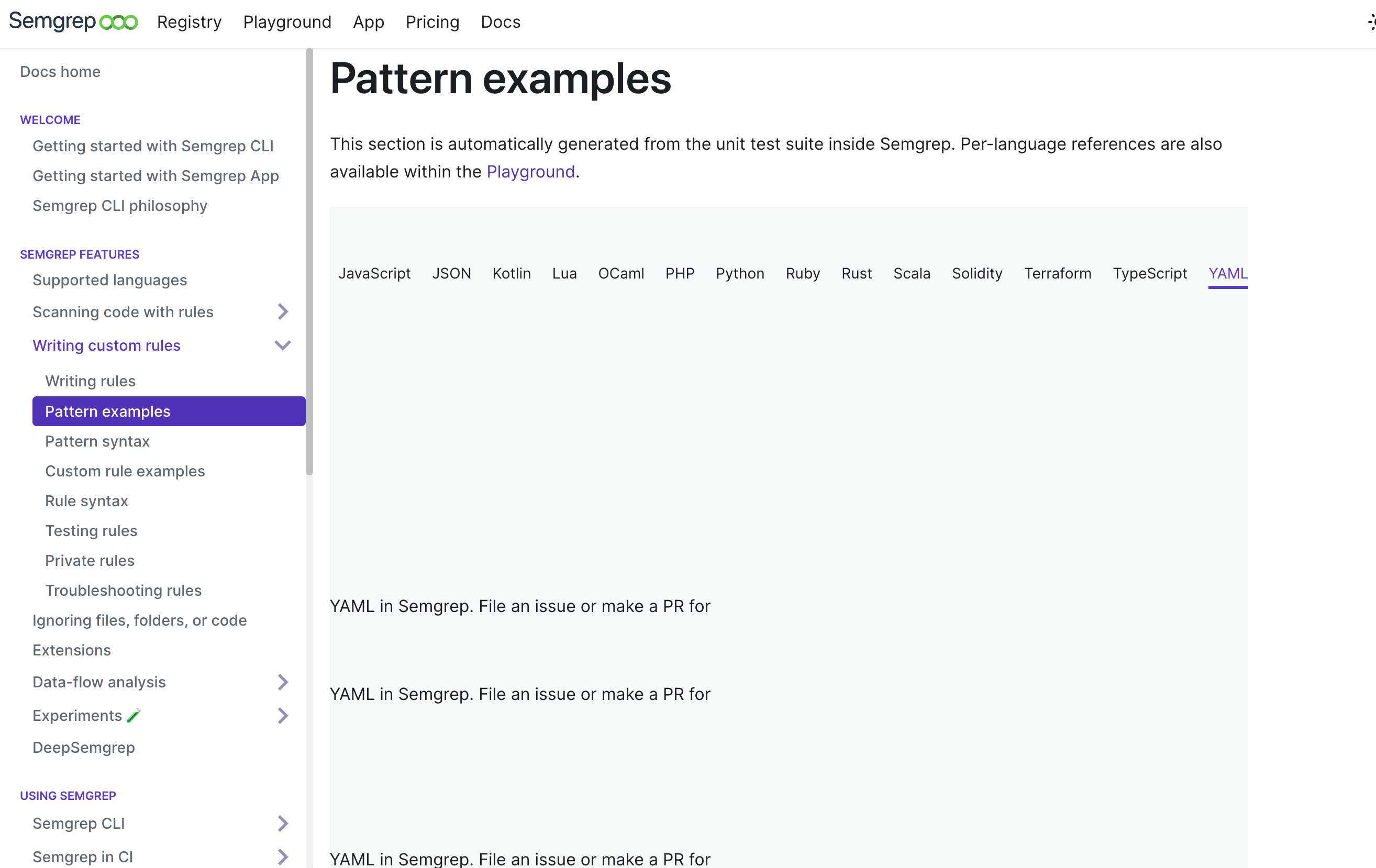Open the Pattern syntax page

tap(96, 441)
